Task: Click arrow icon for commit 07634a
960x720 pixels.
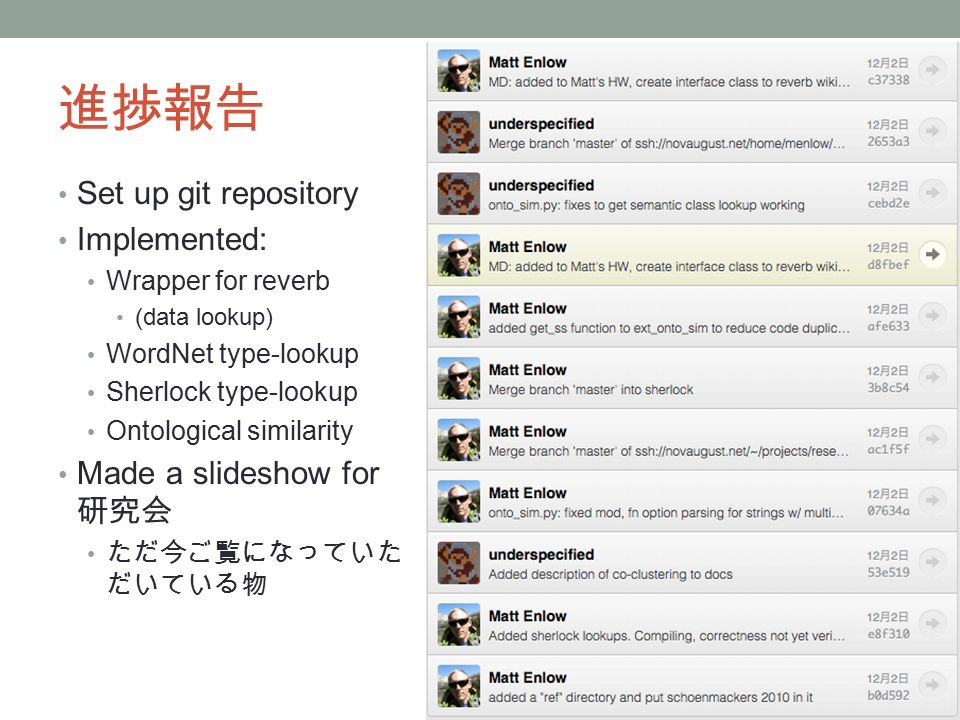Action: pyautogui.click(x=932, y=500)
